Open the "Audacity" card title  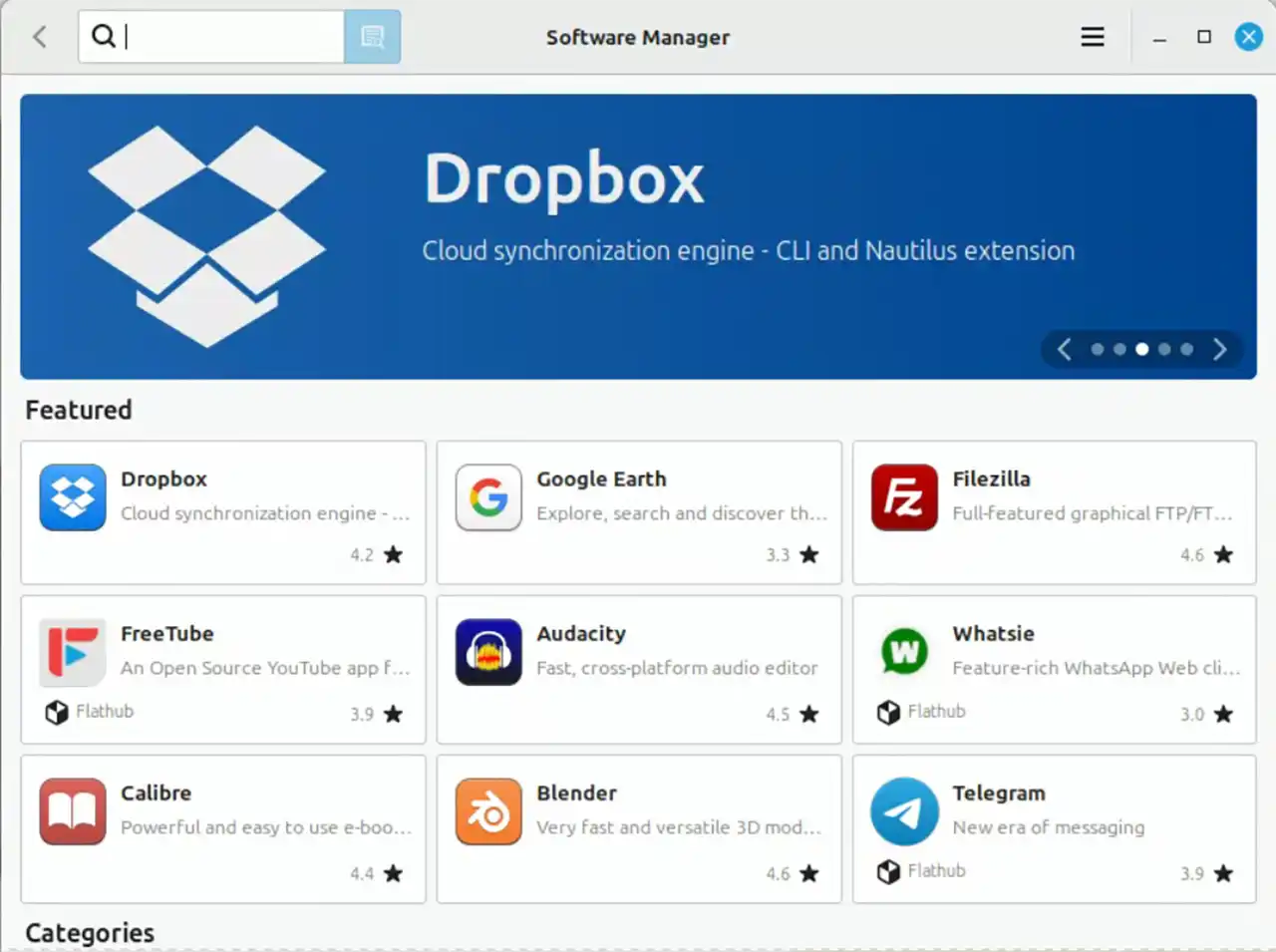click(581, 633)
